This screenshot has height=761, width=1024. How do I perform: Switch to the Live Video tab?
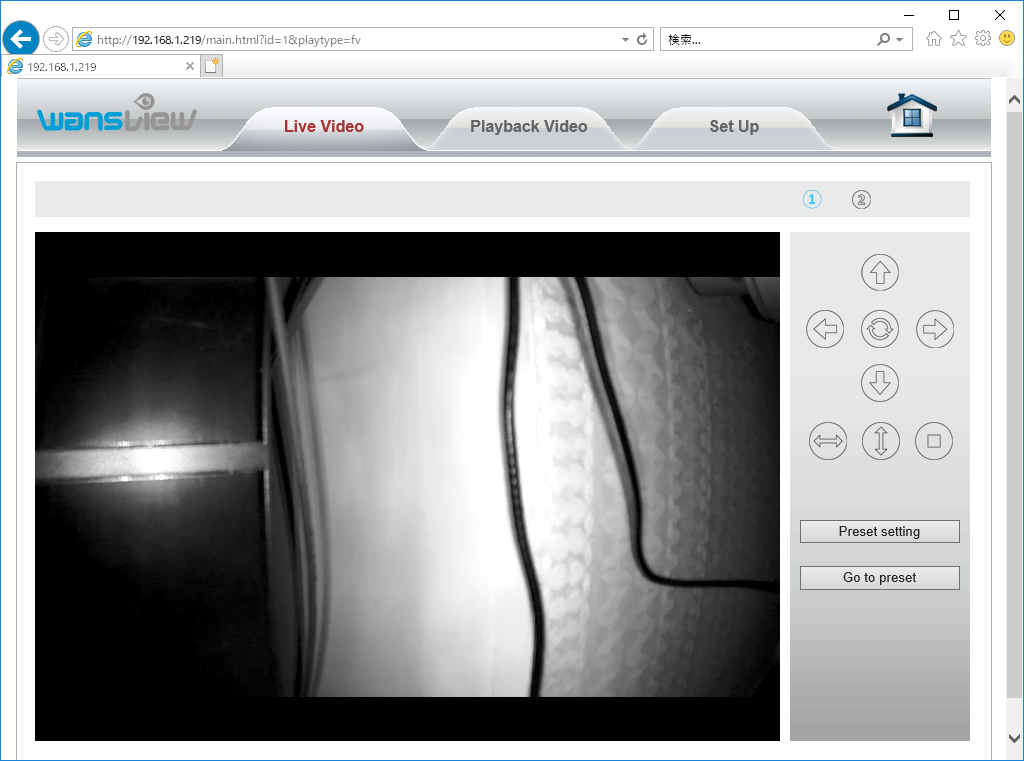tap(324, 127)
